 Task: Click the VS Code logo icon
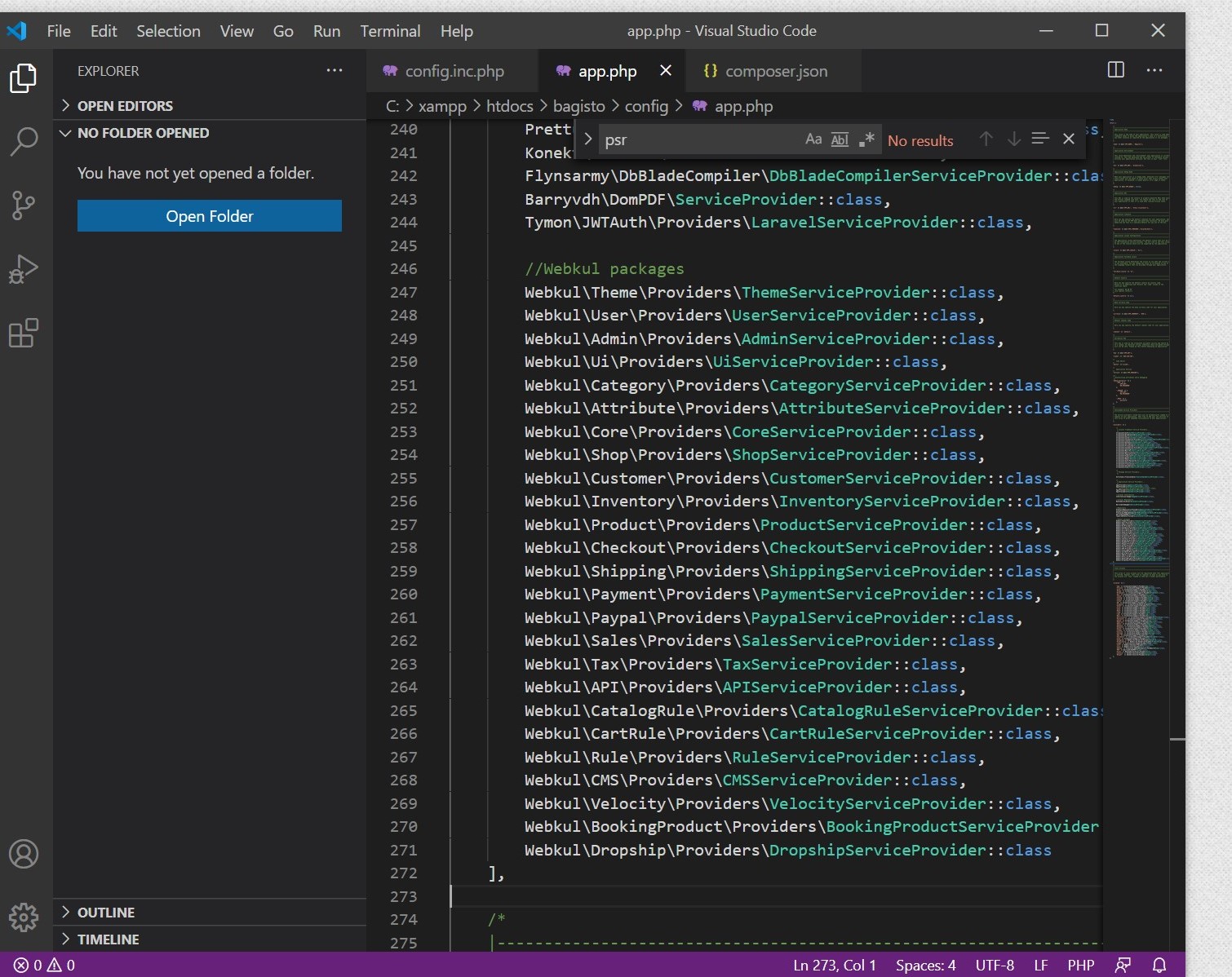point(17,31)
